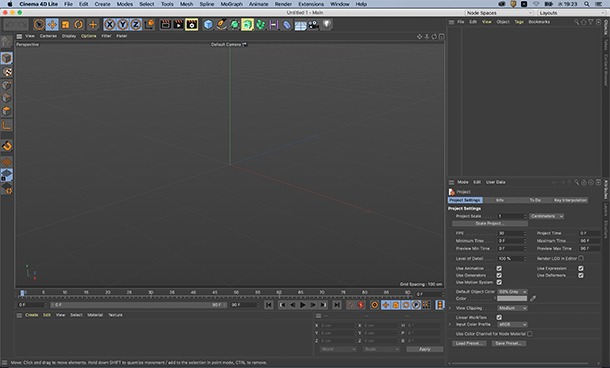Screen dimensions: 610x368
Task: Toggle Use Generators checkbox
Action: [499, 275]
